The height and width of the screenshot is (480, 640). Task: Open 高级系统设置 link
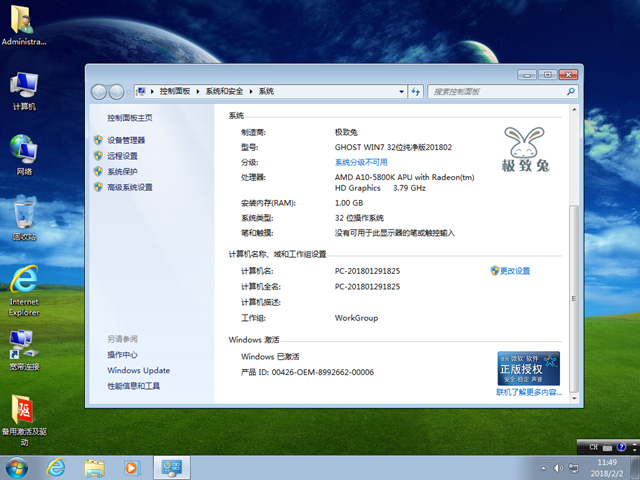click(x=130, y=187)
